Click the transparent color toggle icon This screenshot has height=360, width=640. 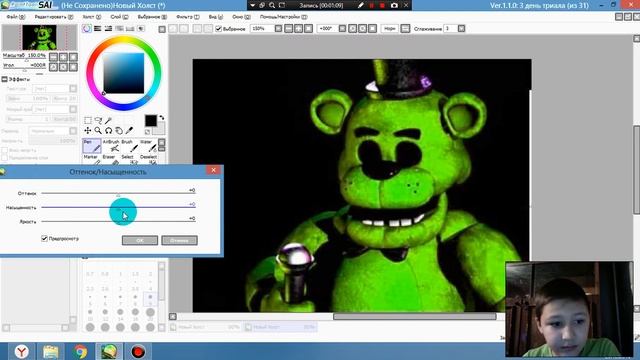click(x=148, y=132)
